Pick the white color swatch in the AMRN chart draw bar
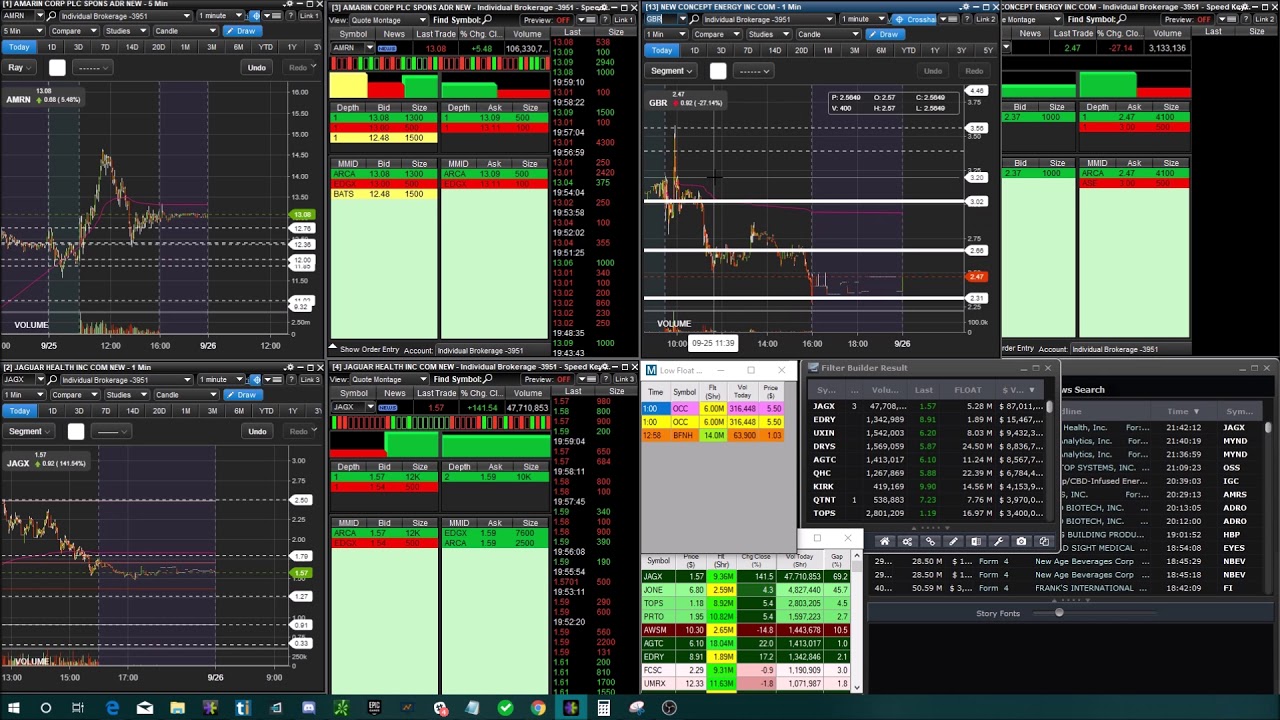This screenshot has height=720, width=1280. click(x=57, y=67)
